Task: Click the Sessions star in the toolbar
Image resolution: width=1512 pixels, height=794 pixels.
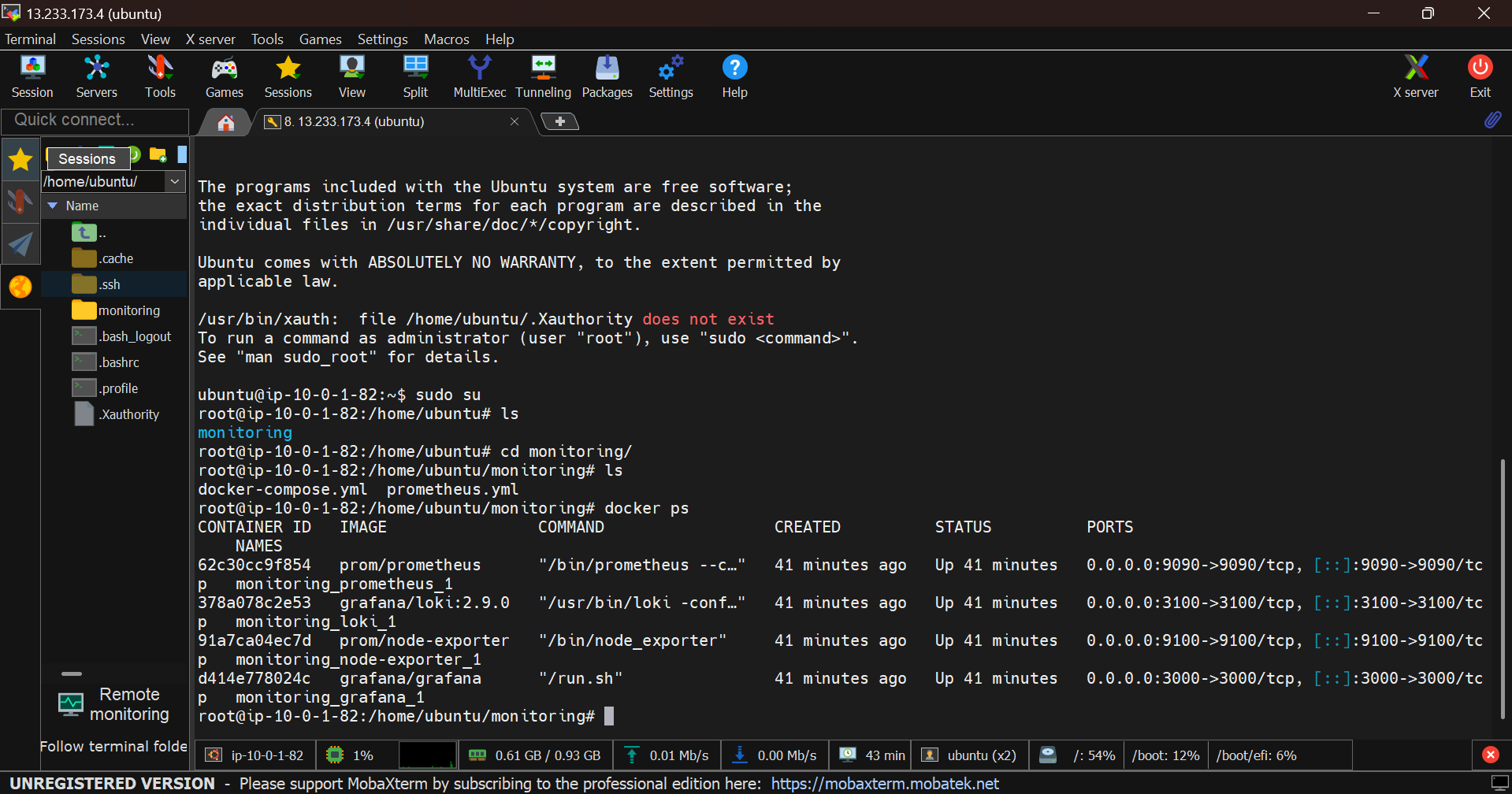Action: pos(288,76)
